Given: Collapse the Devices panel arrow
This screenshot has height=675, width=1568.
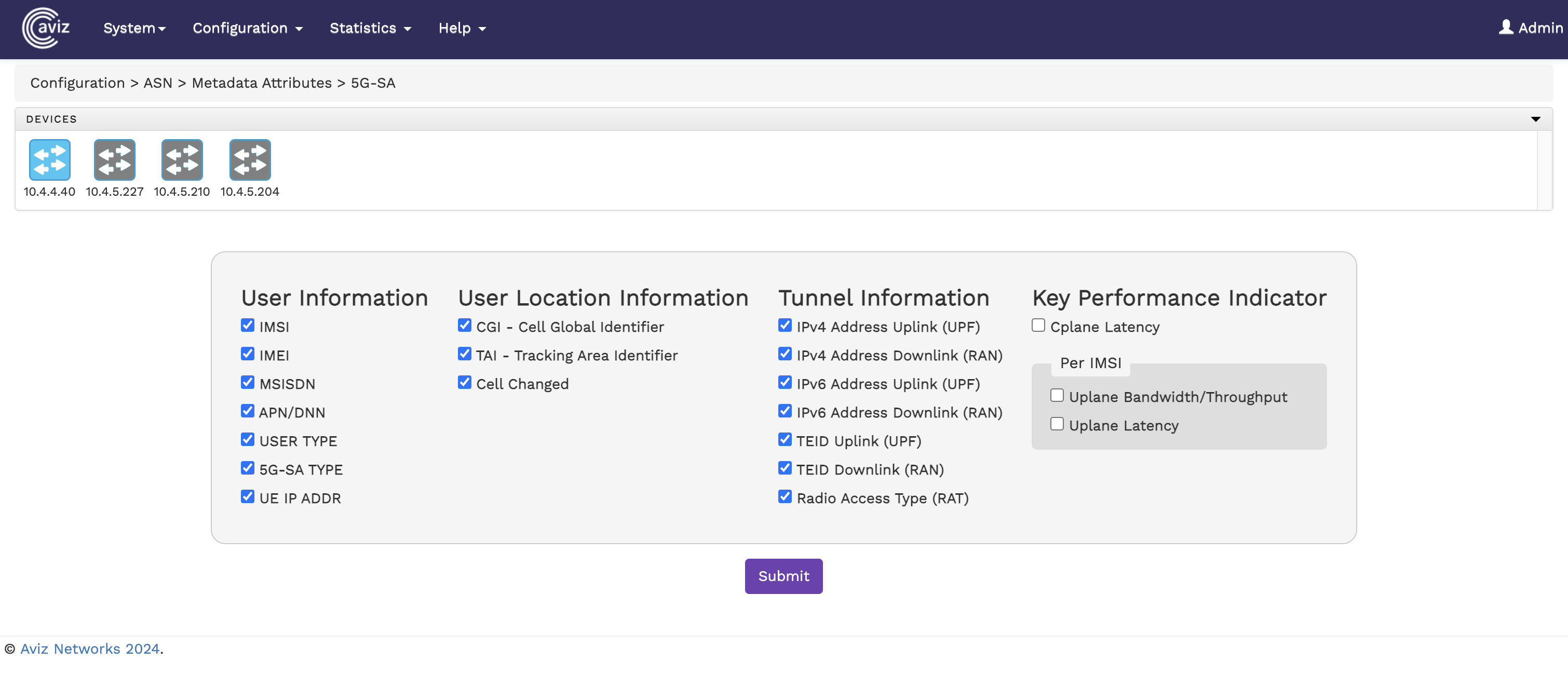Looking at the screenshot, I should [x=1535, y=119].
